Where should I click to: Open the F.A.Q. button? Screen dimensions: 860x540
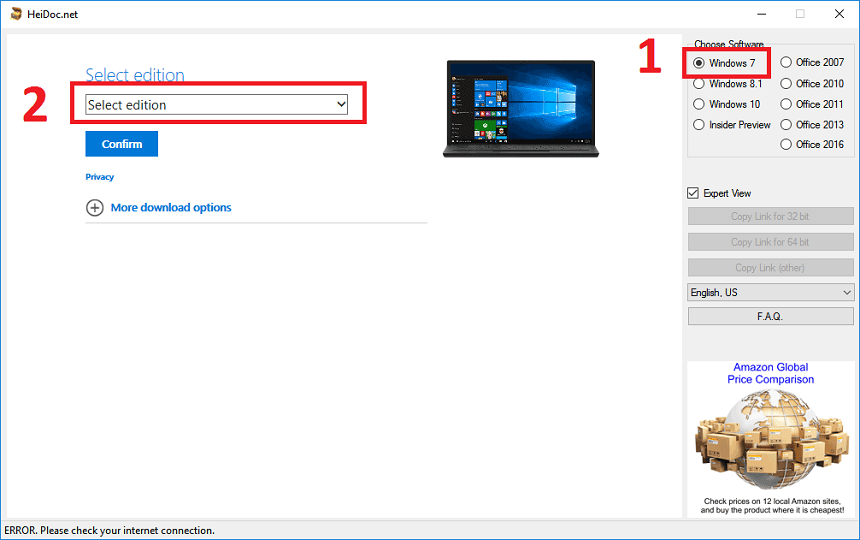771,316
